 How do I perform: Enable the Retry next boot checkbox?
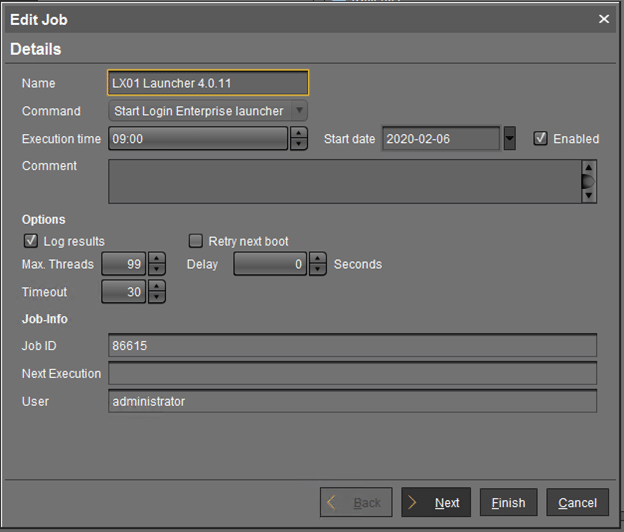coord(195,241)
